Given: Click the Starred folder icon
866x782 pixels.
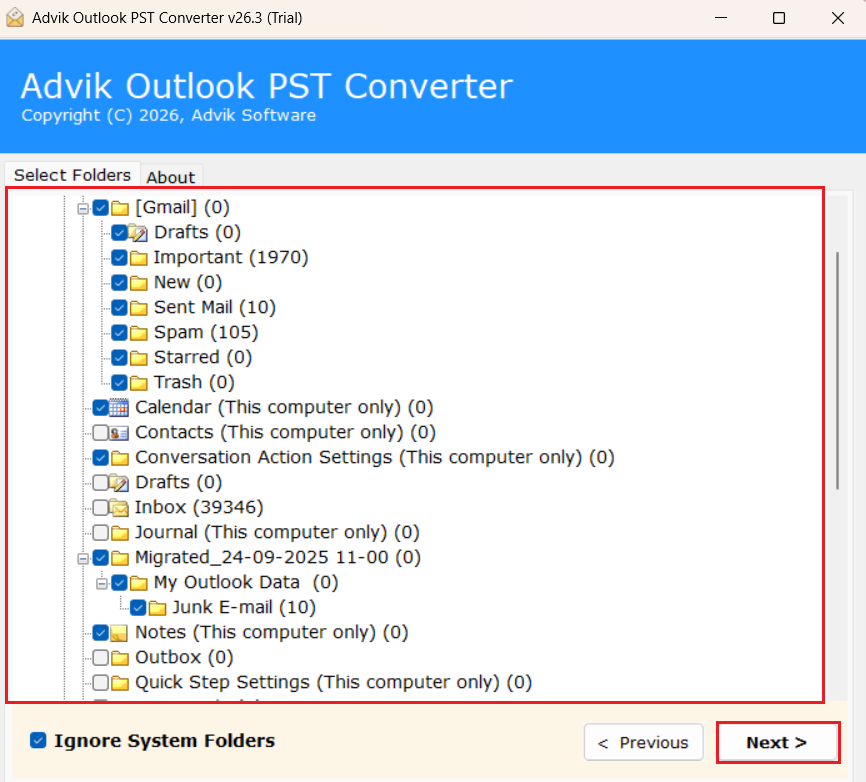Looking at the screenshot, I should (139, 358).
